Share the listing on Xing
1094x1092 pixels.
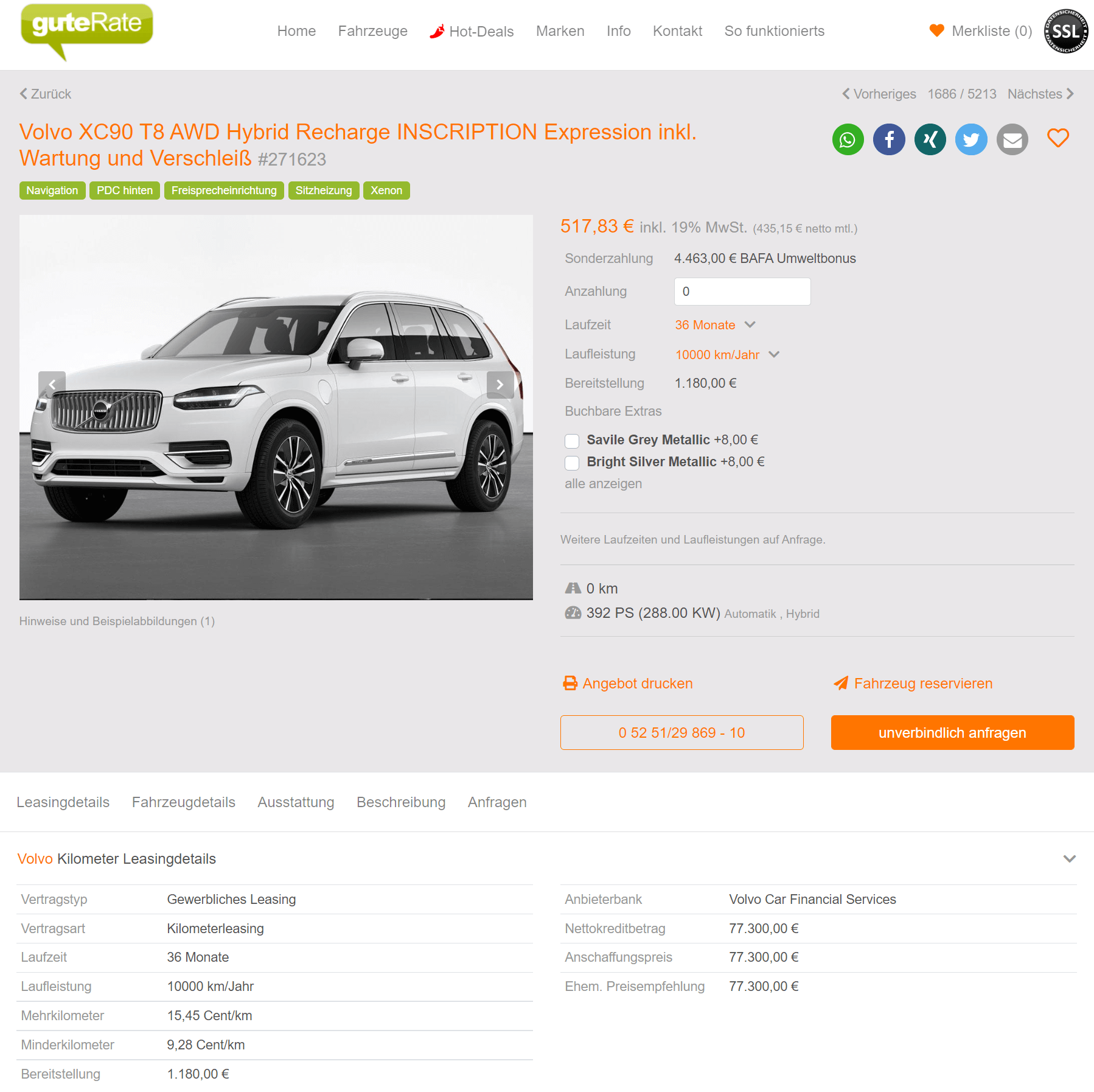coord(930,139)
